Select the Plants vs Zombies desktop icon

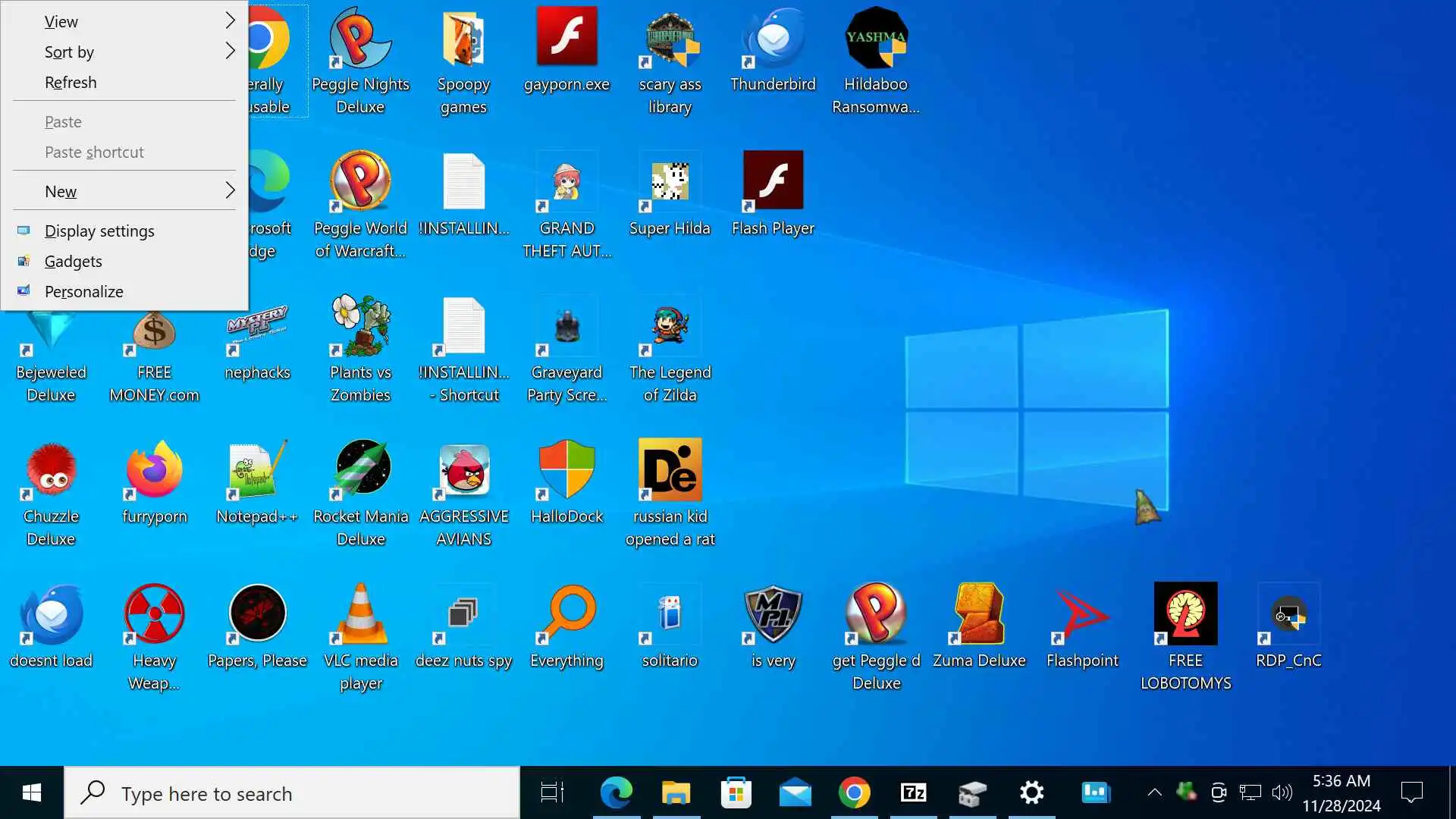point(360,326)
